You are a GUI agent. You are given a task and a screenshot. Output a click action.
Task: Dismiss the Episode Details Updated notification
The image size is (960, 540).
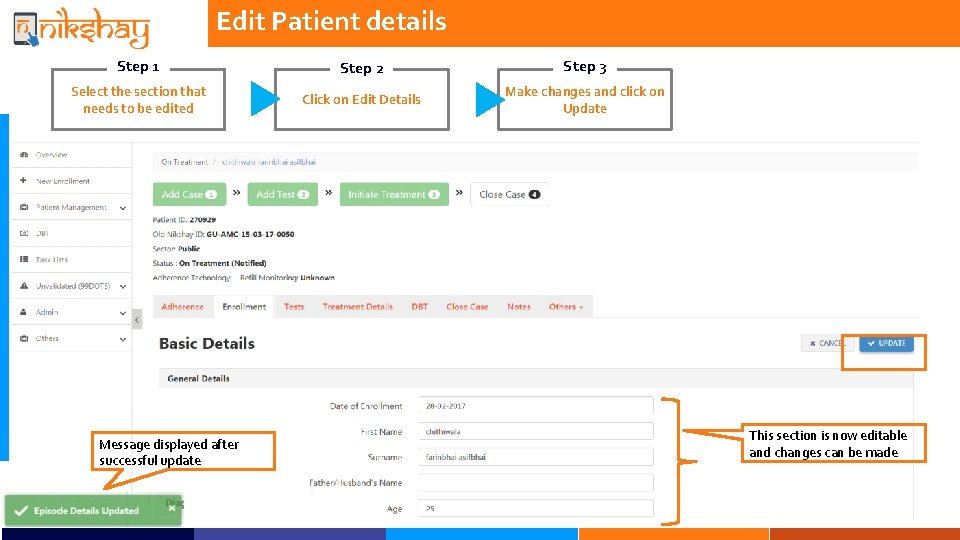point(172,508)
